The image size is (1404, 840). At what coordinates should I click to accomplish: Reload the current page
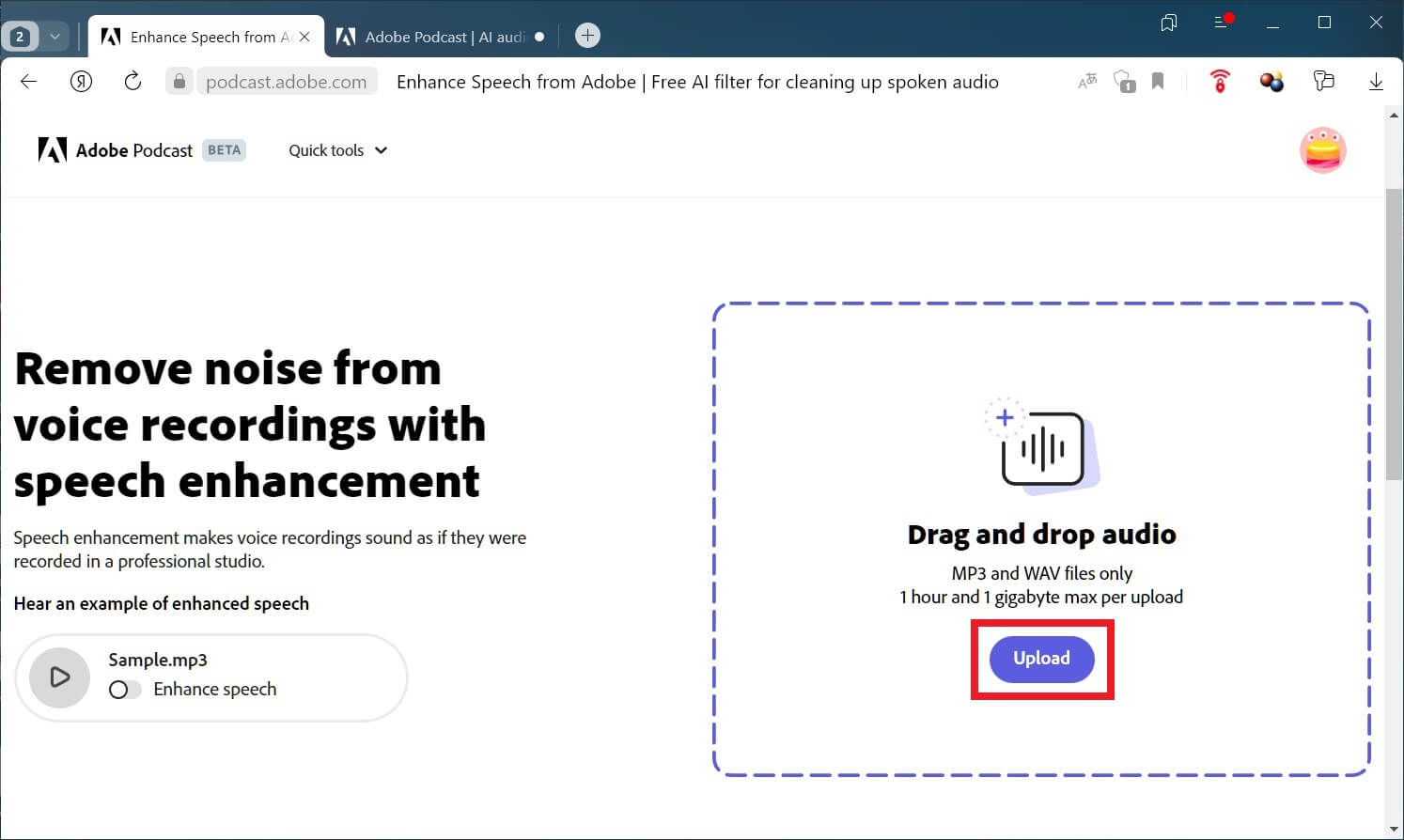(133, 82)
